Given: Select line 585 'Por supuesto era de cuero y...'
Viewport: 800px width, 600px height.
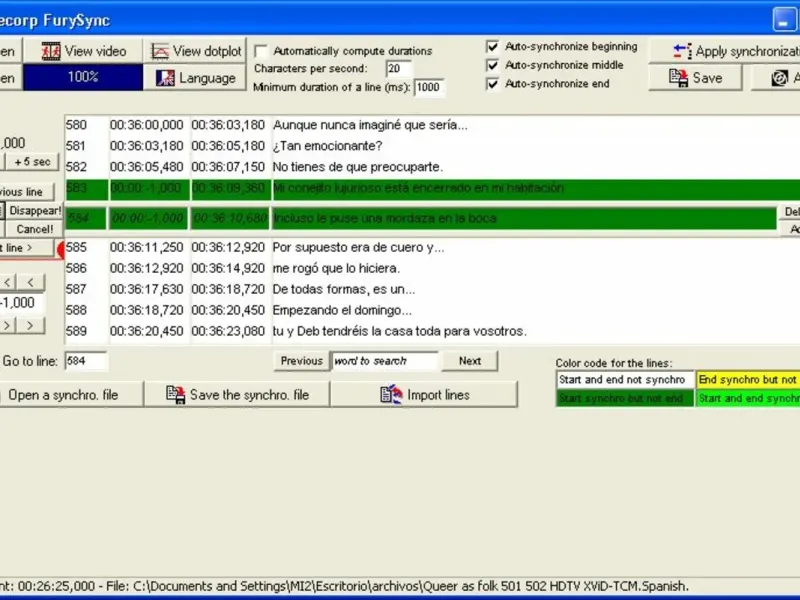Looking at the screenshot, I should click(x=433, y=247).
